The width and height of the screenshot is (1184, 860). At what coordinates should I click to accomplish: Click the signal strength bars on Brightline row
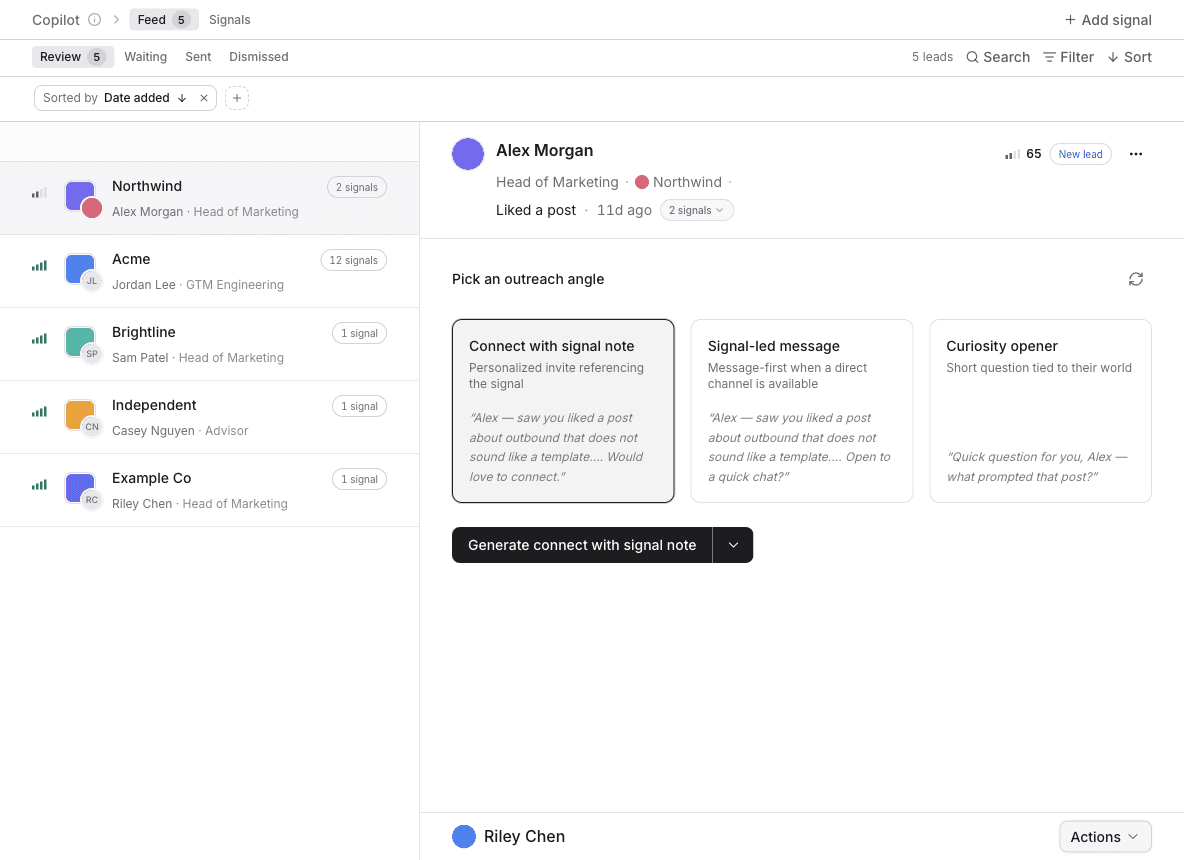pyautogui.click(x=39, y=339)
